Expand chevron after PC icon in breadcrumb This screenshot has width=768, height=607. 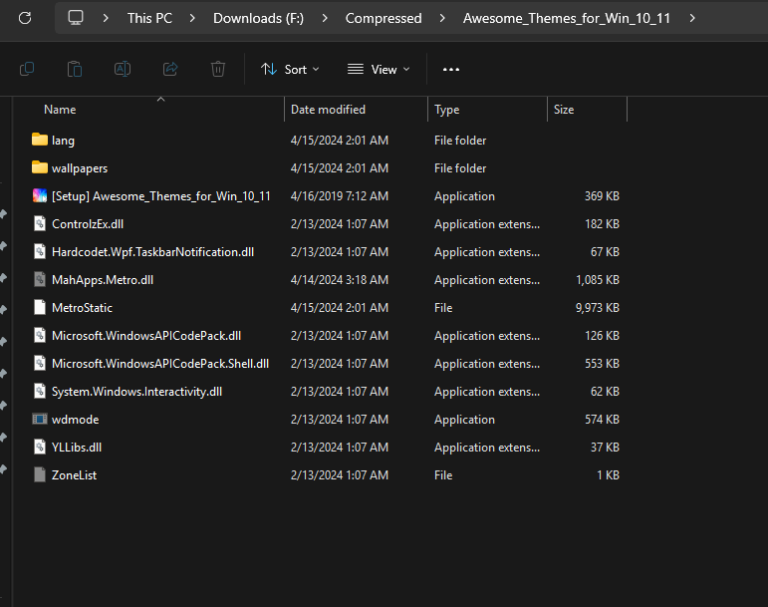(x=105, y=18)
